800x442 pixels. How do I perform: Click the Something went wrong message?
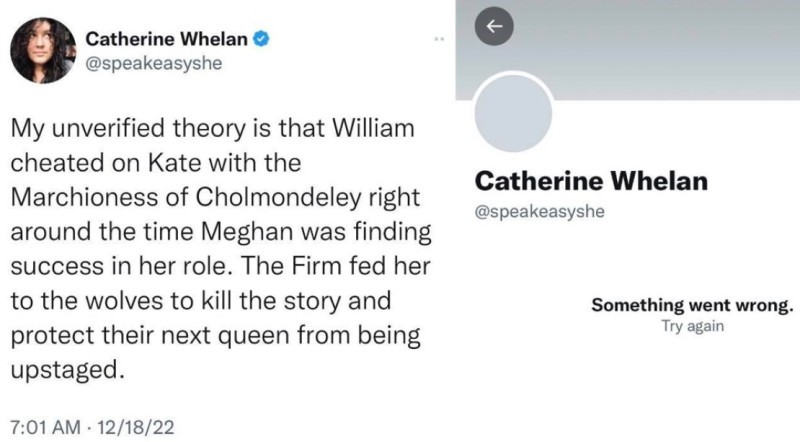tap(692, 305)
